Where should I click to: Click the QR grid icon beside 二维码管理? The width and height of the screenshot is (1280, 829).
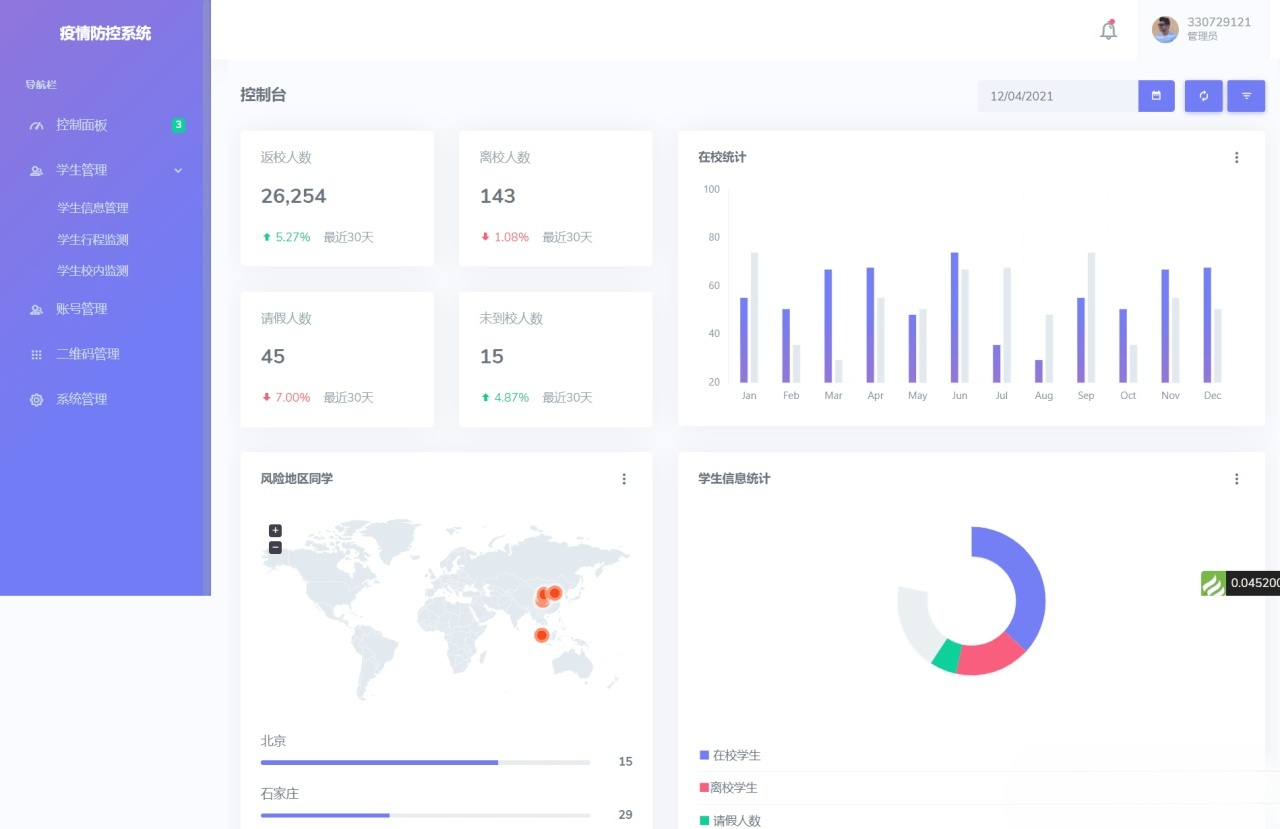click(36, 353)
